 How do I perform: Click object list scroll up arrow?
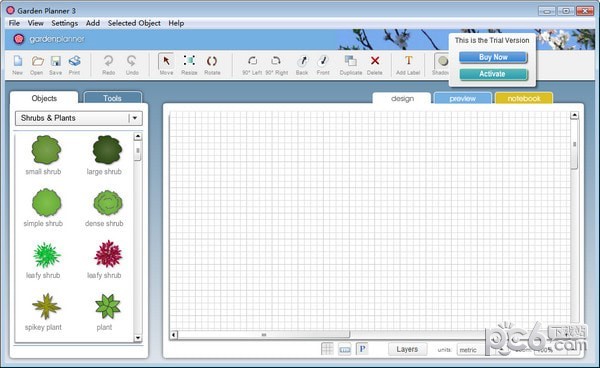pos(138,136)
